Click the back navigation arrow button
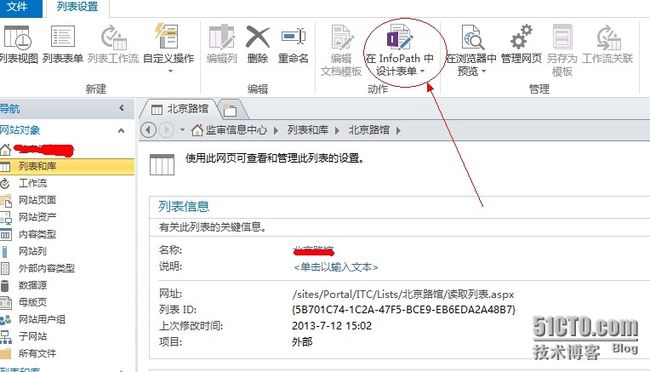The width and height of the screenshot is (650, 372). (x=148, y=130)
